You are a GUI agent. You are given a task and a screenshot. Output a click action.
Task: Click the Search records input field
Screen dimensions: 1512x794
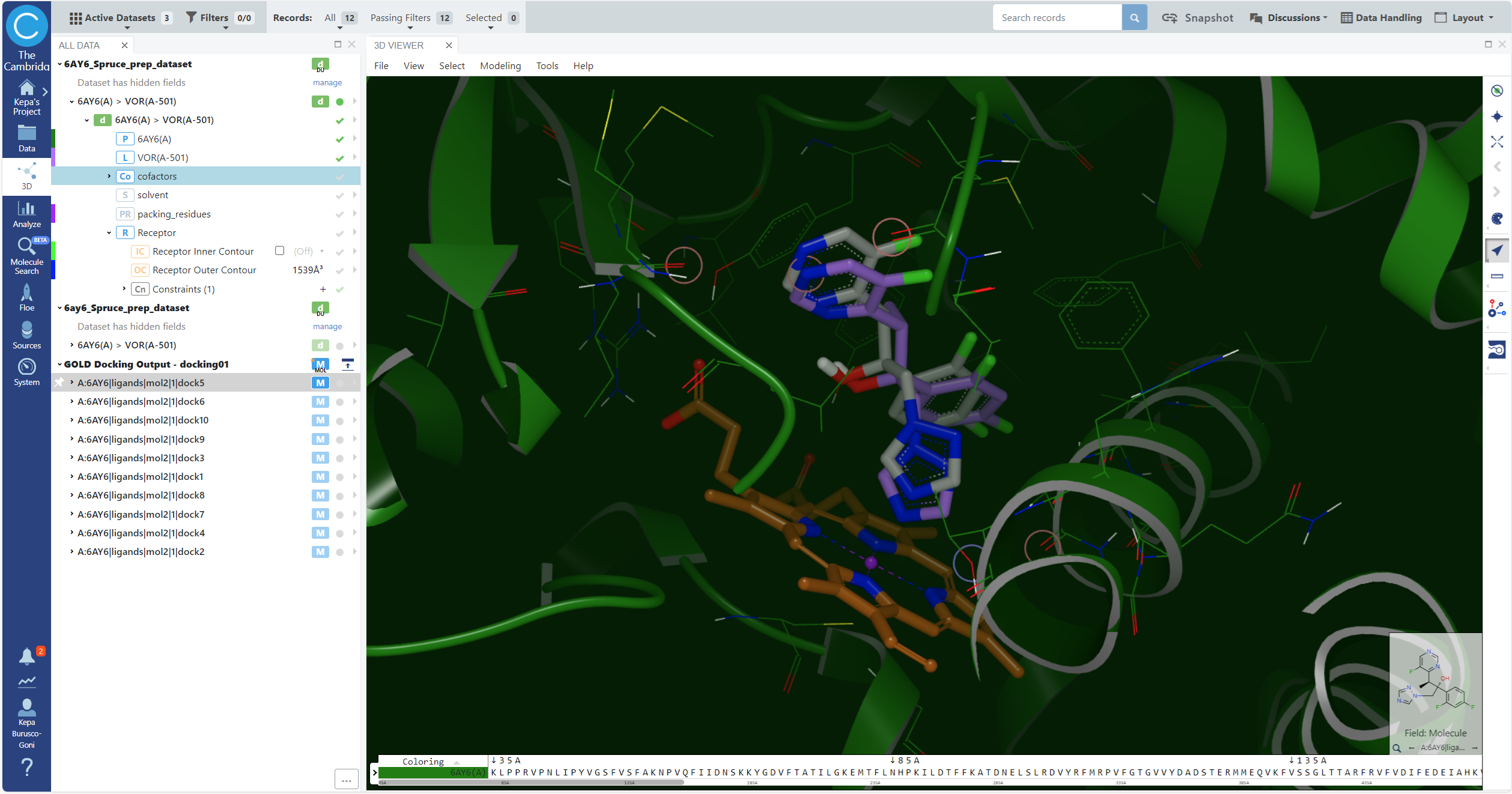point(1057,17)
